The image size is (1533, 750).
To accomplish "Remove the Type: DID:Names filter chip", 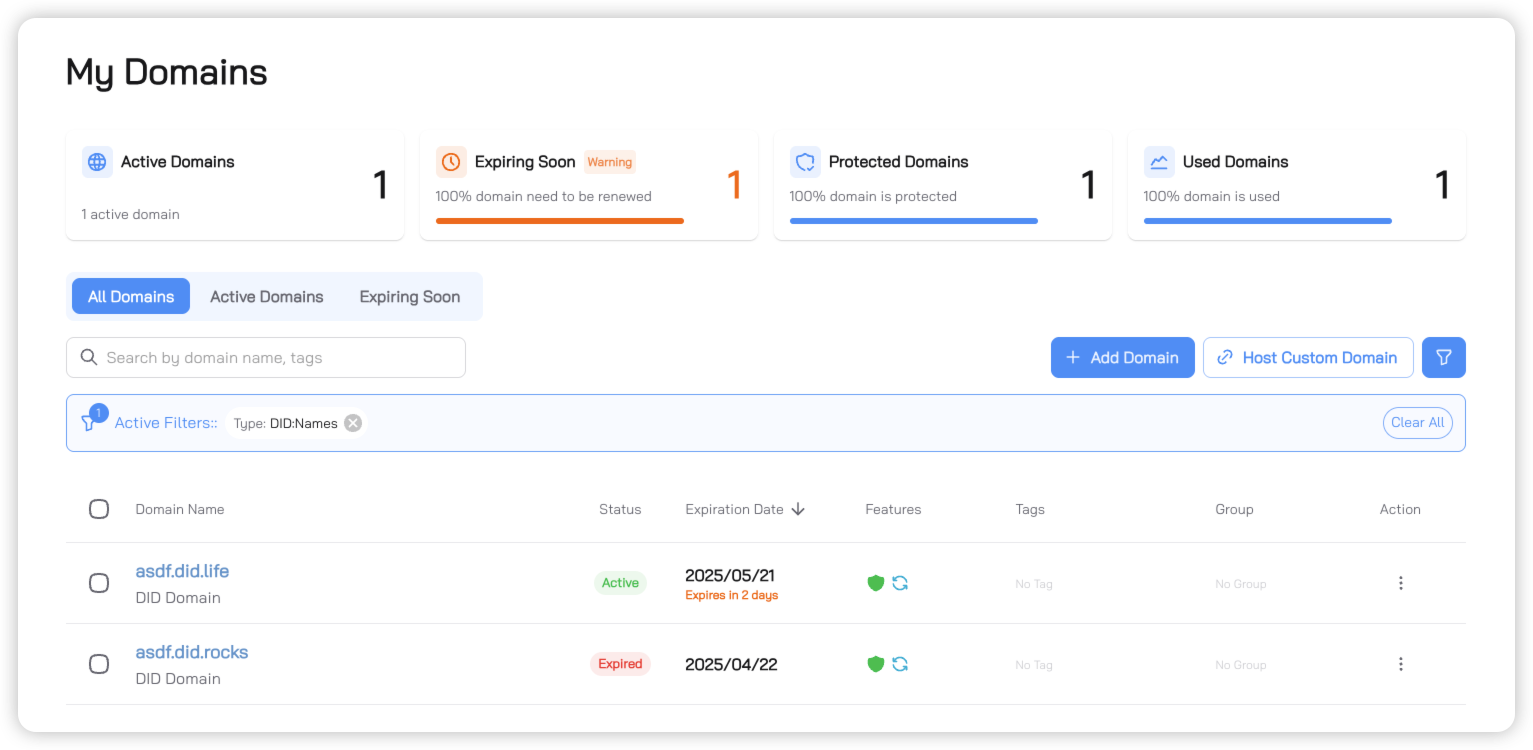I will tap(353, 423).
